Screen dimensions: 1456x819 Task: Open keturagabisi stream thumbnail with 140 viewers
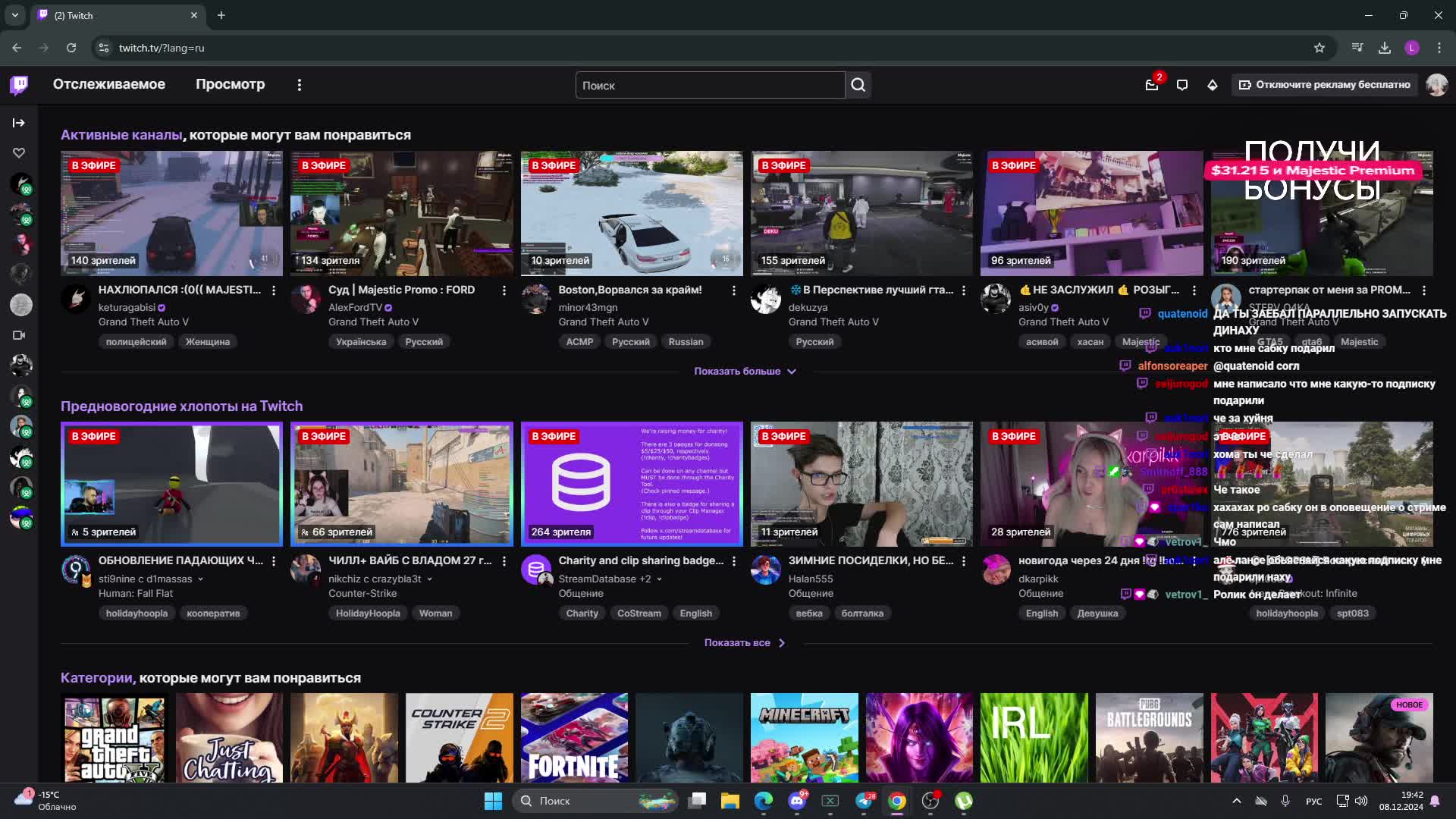[171, 213]
